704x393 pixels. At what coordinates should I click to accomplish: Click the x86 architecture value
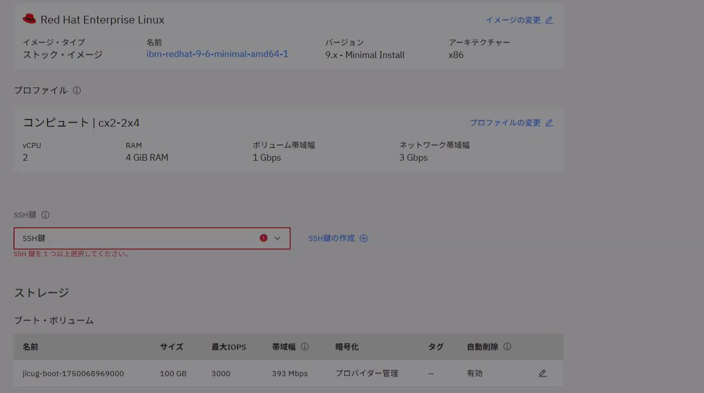click(456, 55)
